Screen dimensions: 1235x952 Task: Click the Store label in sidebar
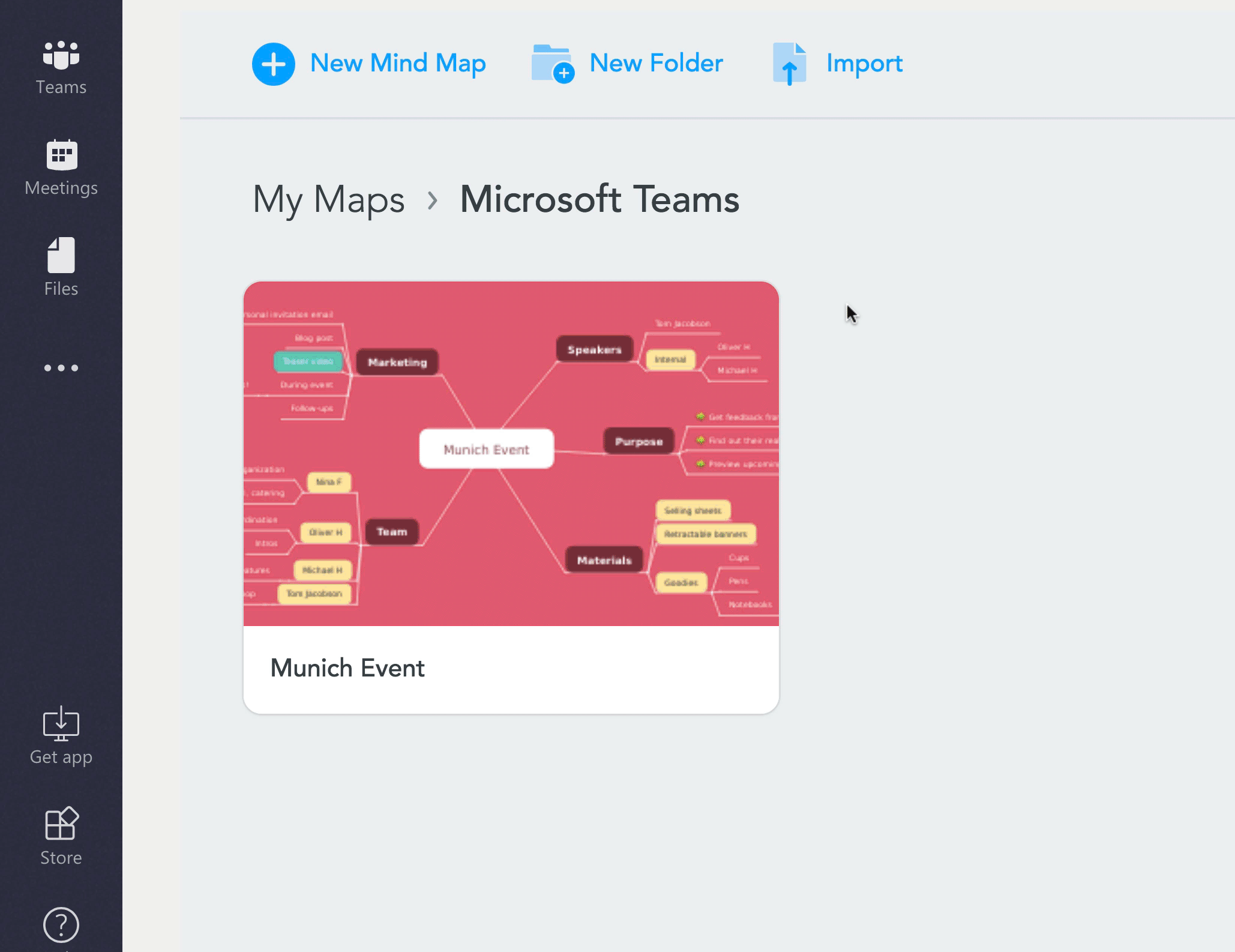pos(61,858)
